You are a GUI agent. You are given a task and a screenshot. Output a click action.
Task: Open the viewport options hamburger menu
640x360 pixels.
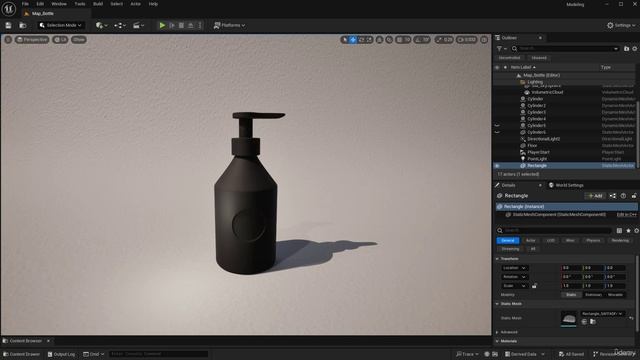pos(8,40)
